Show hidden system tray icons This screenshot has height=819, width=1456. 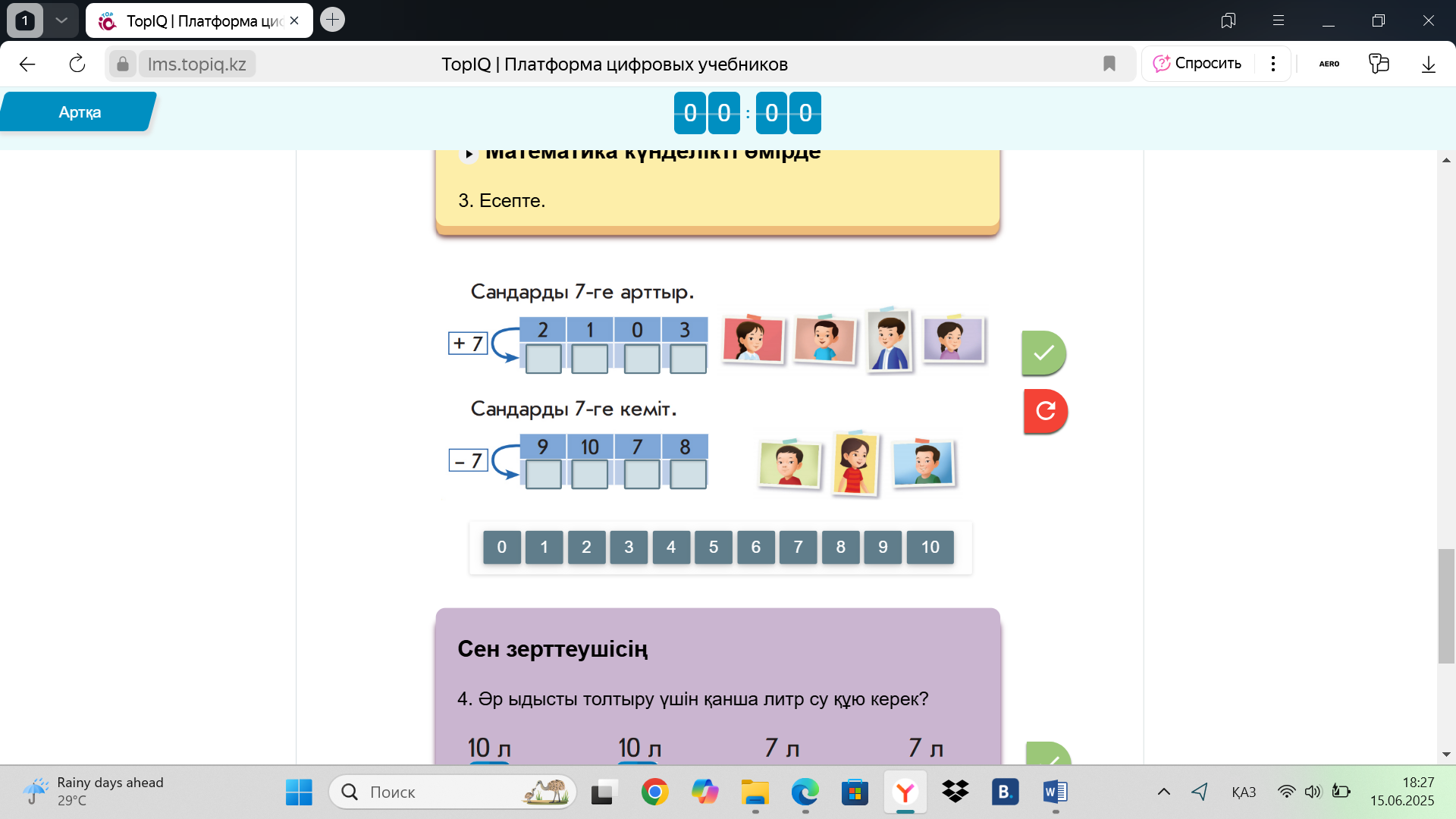pos(1163,792)
